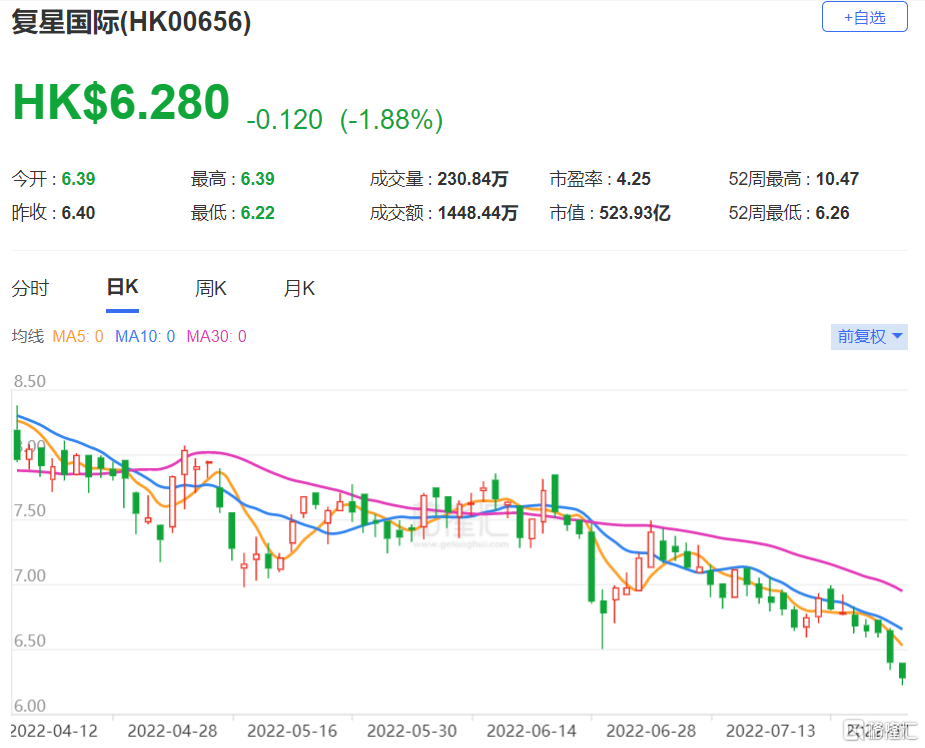Viewport: 925px width, 748px height.
Task: Click the MA30: 0 indicator label
Action: pos(217,336)
